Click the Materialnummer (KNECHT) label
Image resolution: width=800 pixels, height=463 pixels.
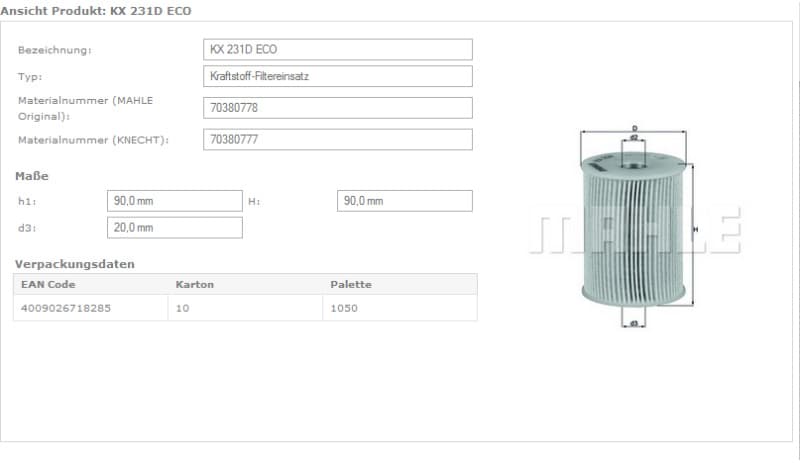click(93, 140)
